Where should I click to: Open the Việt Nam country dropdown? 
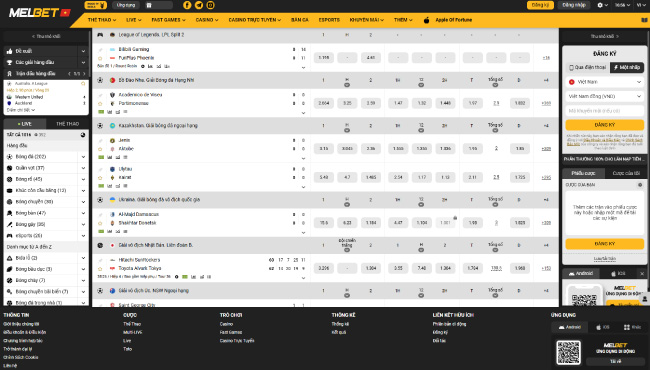point(605,82)
